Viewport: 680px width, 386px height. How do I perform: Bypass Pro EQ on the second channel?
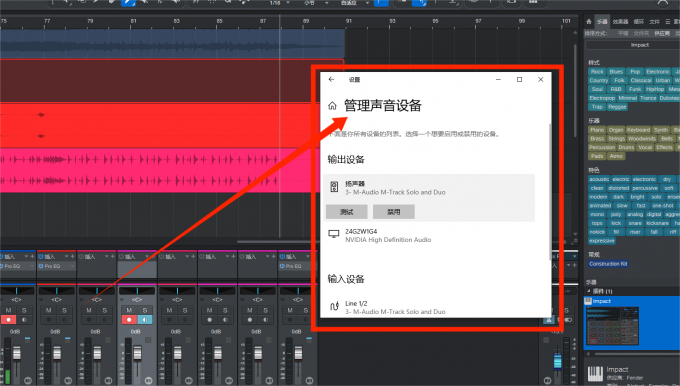(x=41, y=266)
